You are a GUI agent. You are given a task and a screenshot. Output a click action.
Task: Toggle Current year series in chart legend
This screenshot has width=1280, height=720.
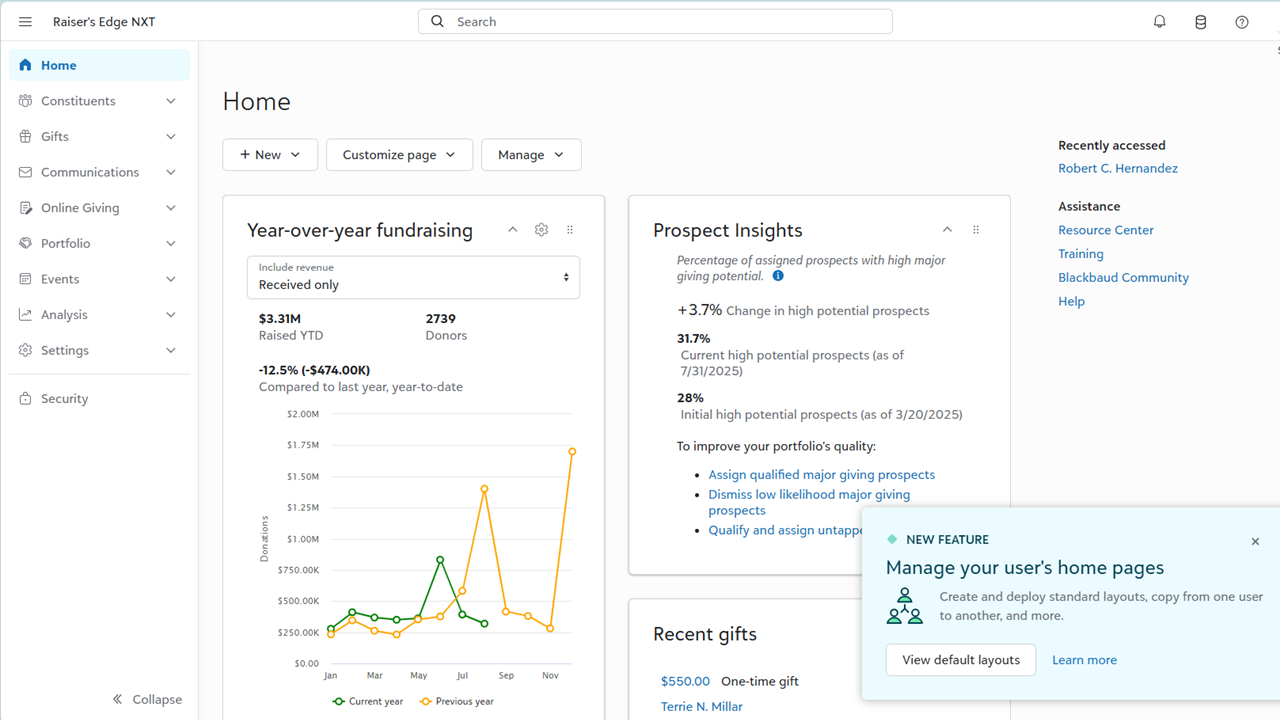click(368, 701)
